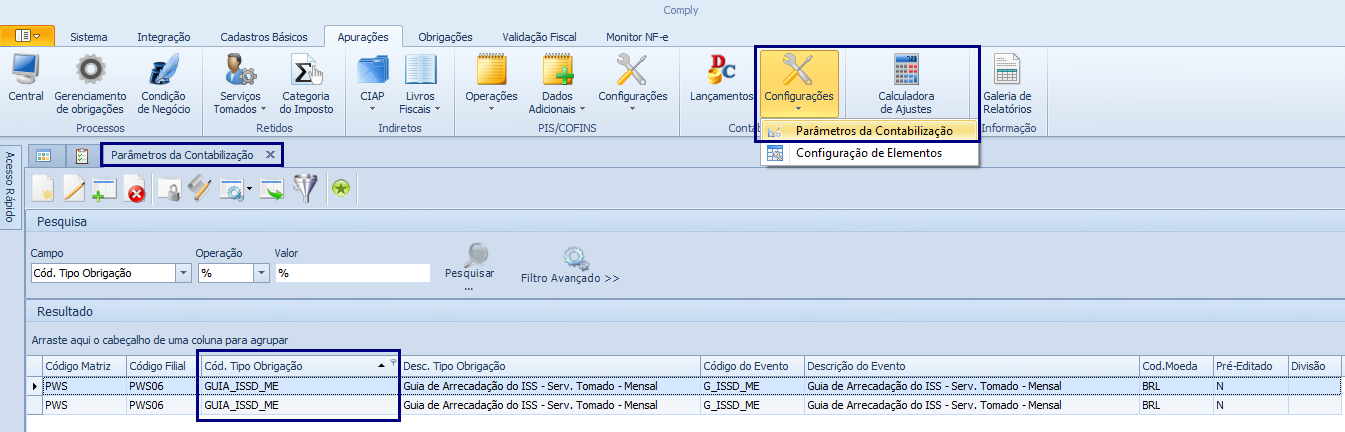Expand the Operação combo box

tap(262, 273)
